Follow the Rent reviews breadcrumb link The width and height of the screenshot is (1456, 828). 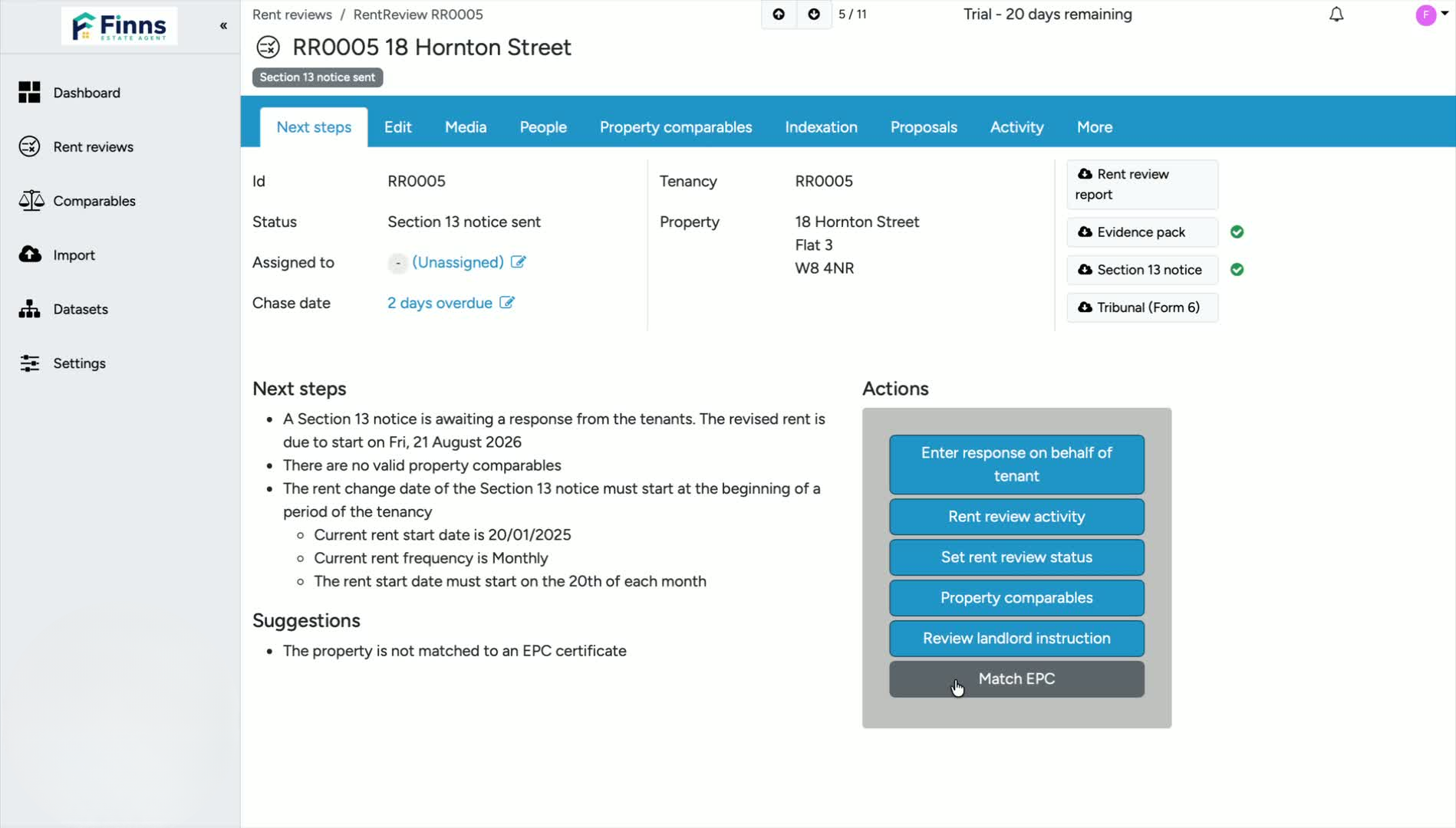click(292, 15)
